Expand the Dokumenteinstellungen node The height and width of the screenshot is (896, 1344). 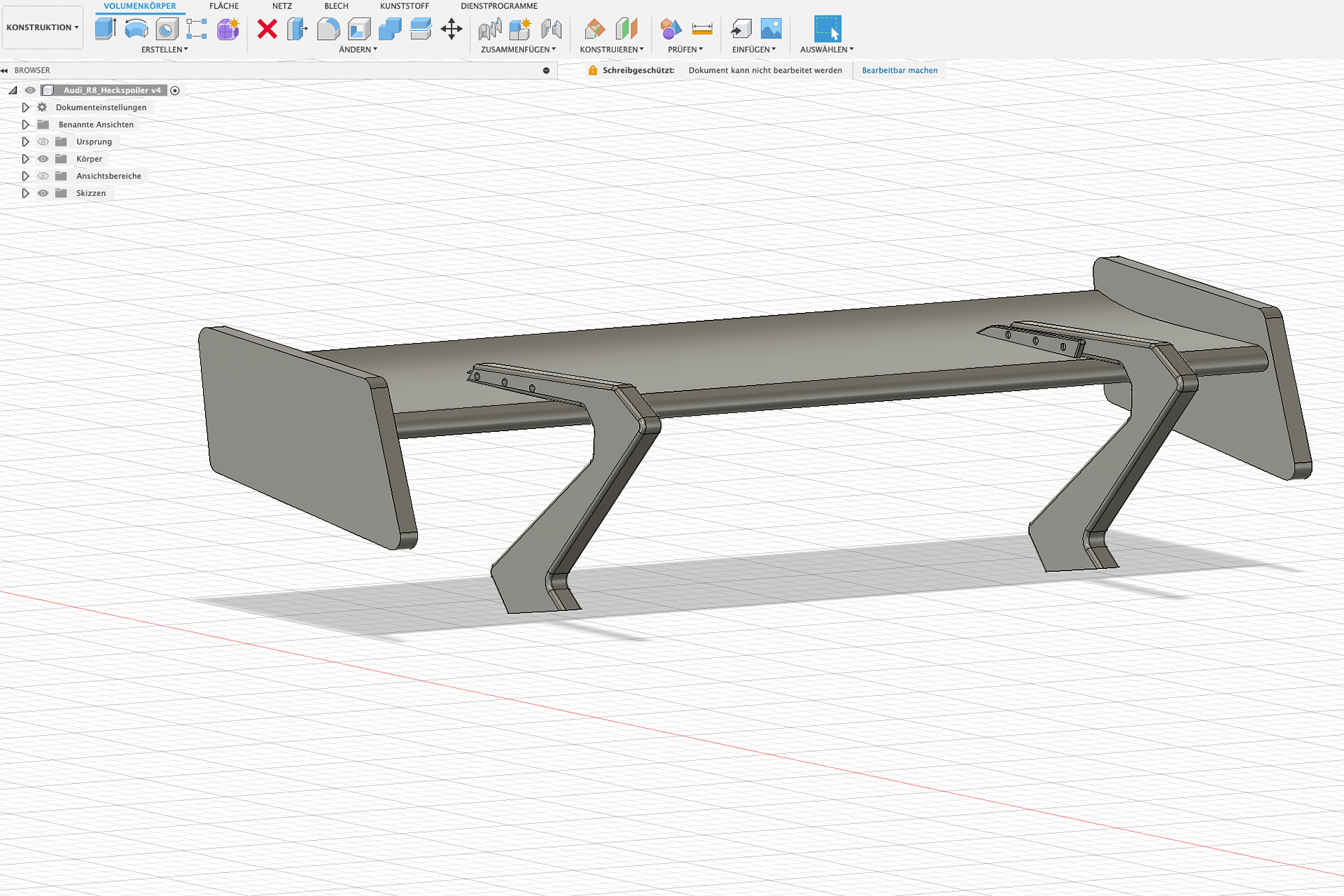(25, 107)
